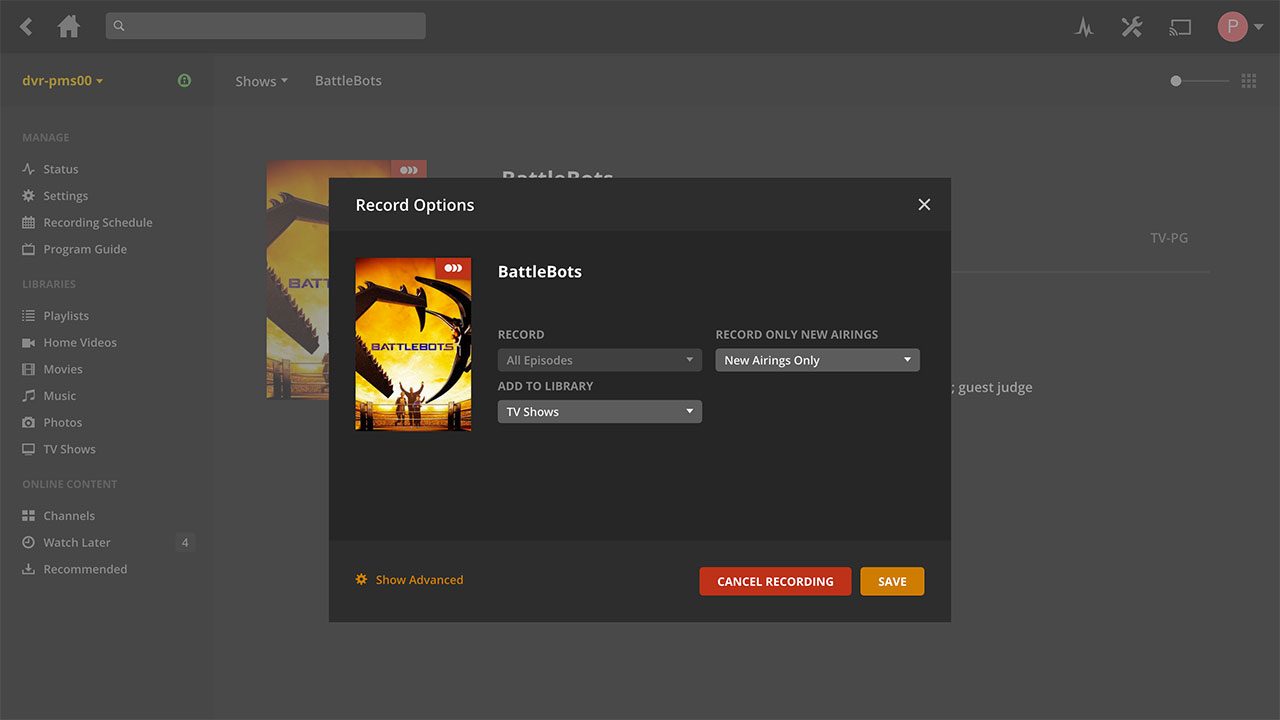Open Status in sidebar
The image size is (1280, 720).
pyautogui.click(x=61, y=169)
